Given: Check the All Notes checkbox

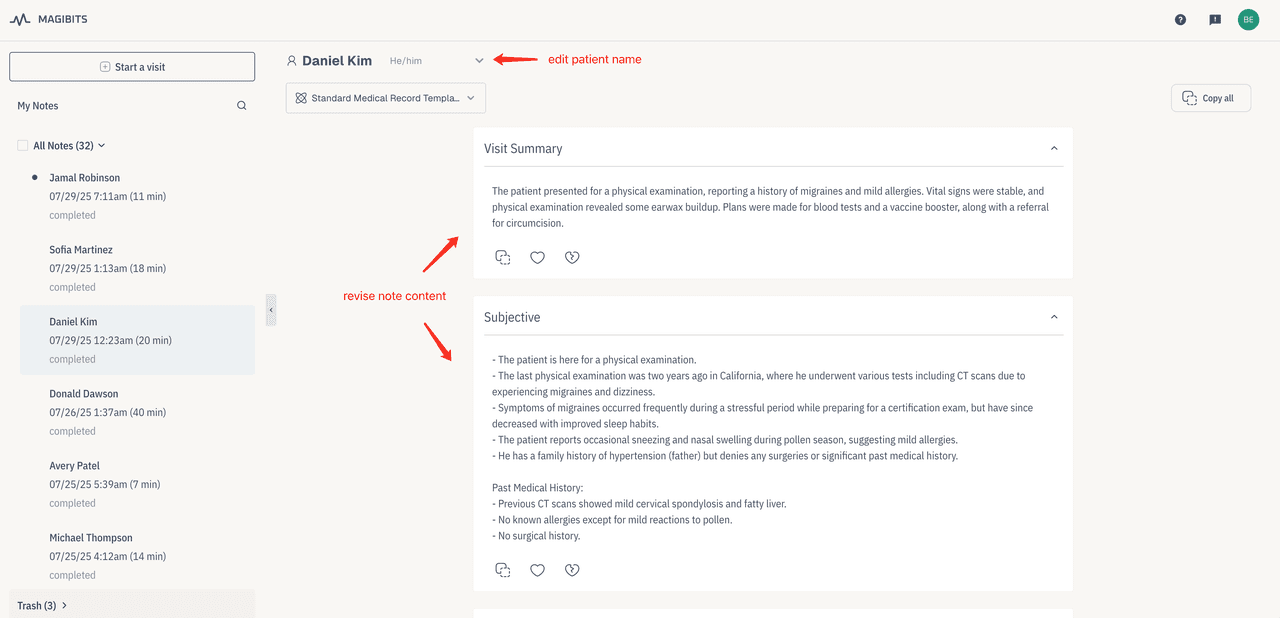Looking at the screenshot, I should (23, 146).
